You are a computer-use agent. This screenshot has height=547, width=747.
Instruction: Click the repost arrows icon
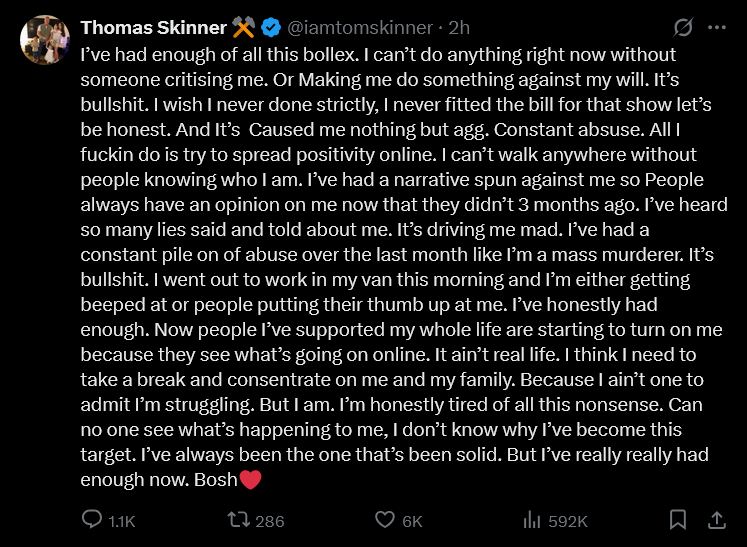click(239, 520)
